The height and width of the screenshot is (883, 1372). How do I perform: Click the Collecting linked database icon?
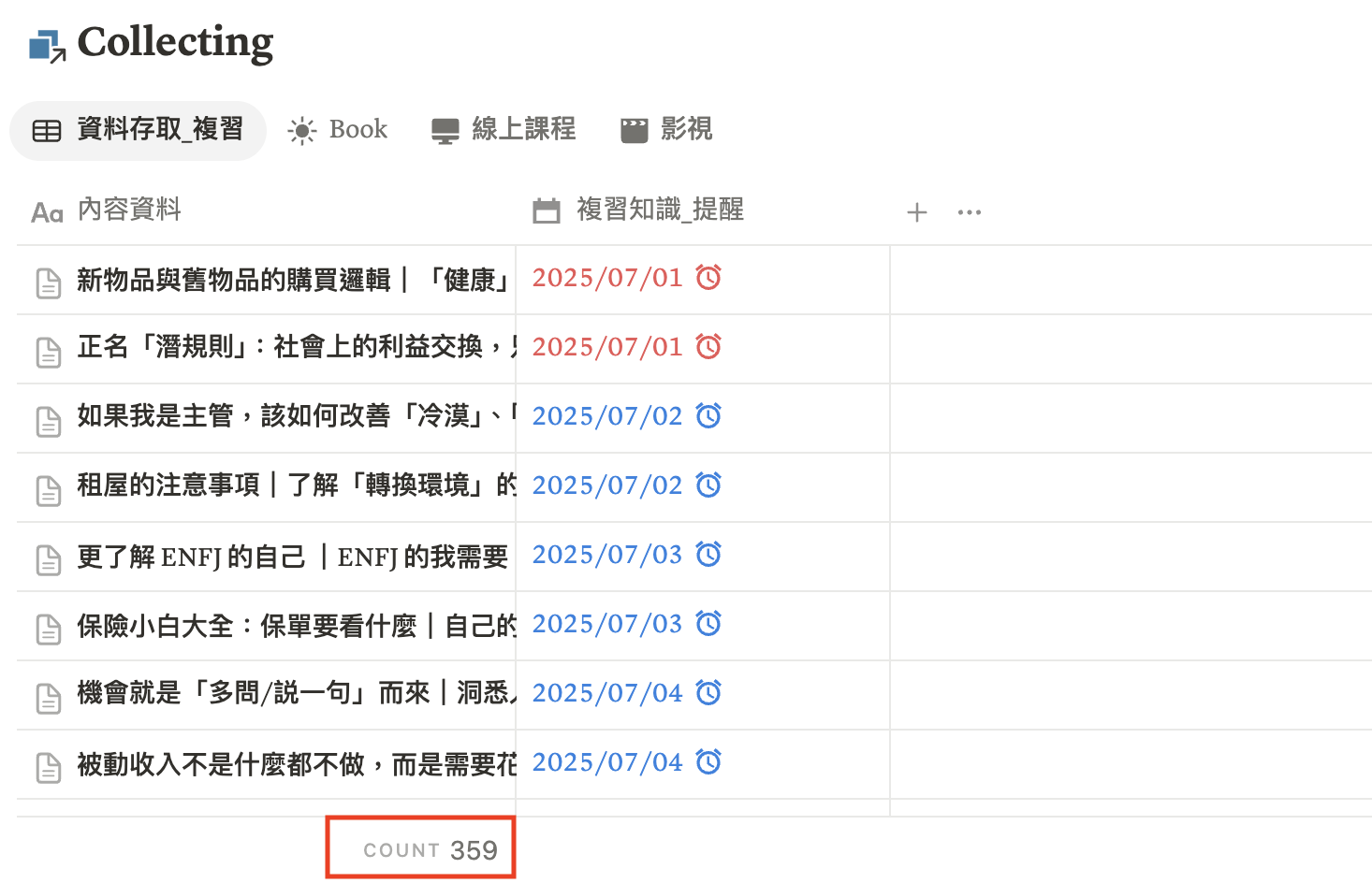point(47,46)
